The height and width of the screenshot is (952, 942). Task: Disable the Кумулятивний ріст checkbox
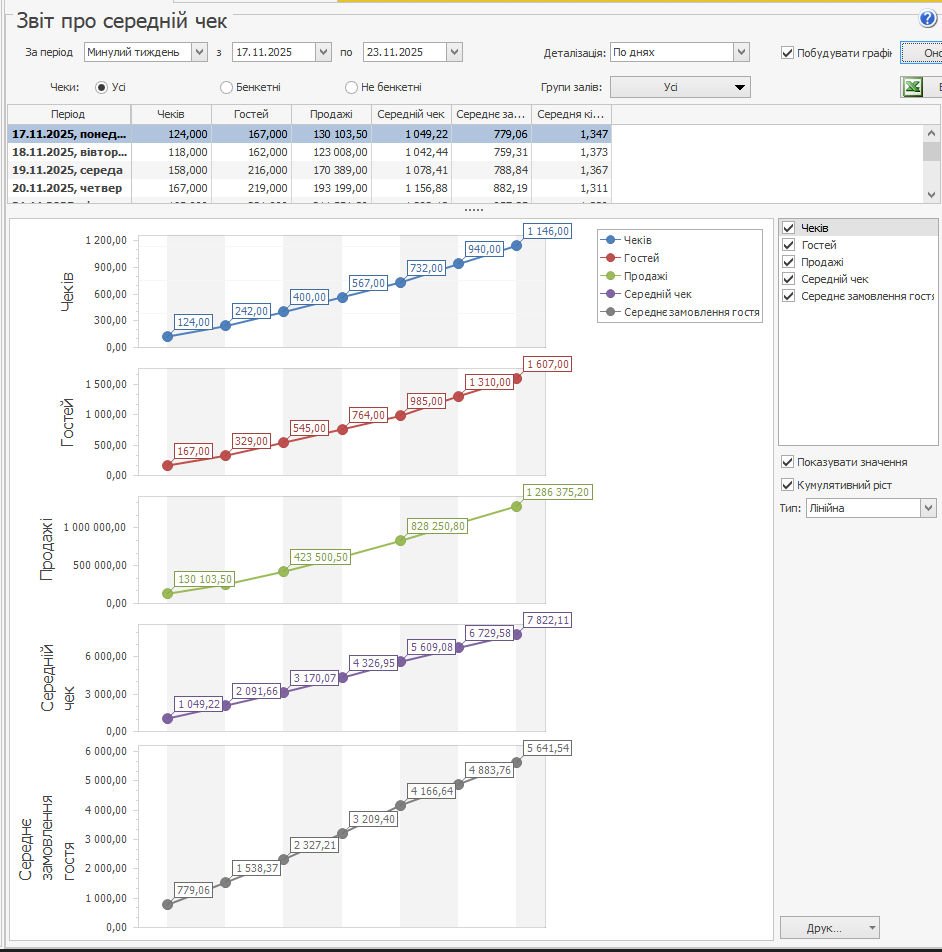tap(788, 485)
